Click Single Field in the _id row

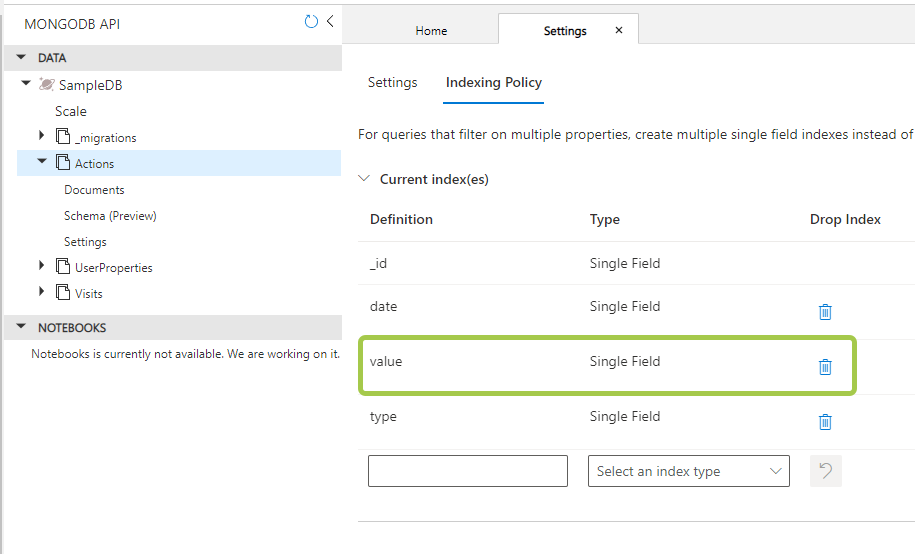pyautogui.click(x=625, y=263)
